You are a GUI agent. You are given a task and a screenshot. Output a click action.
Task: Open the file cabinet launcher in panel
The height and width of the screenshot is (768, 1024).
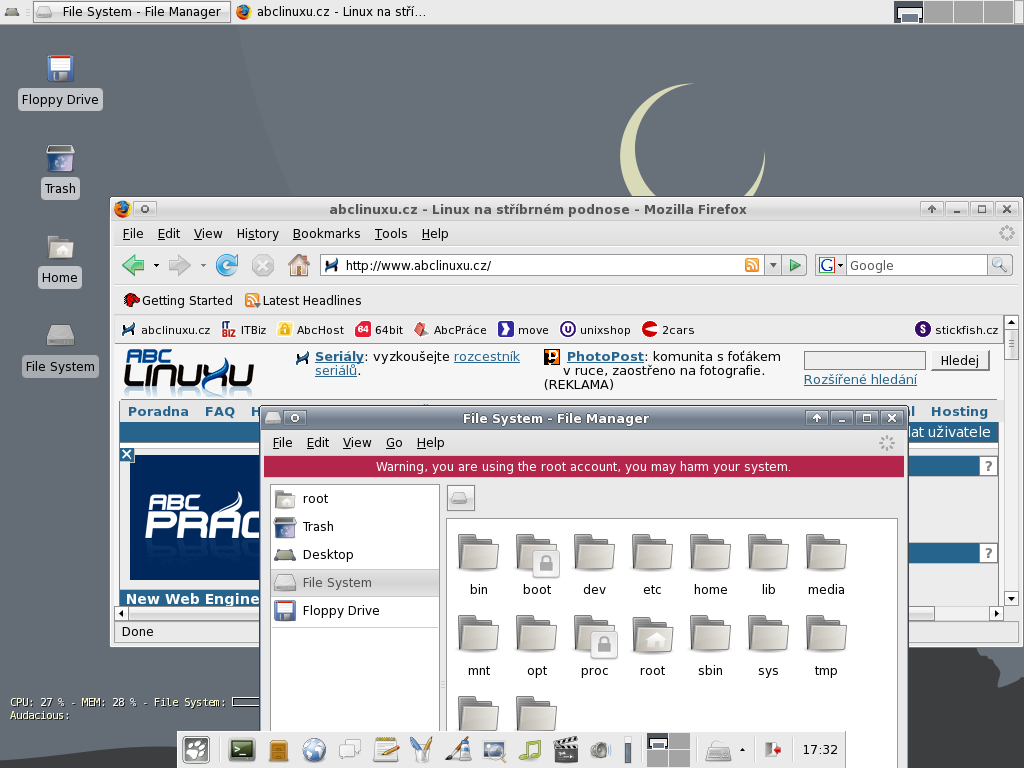point(278,750)
